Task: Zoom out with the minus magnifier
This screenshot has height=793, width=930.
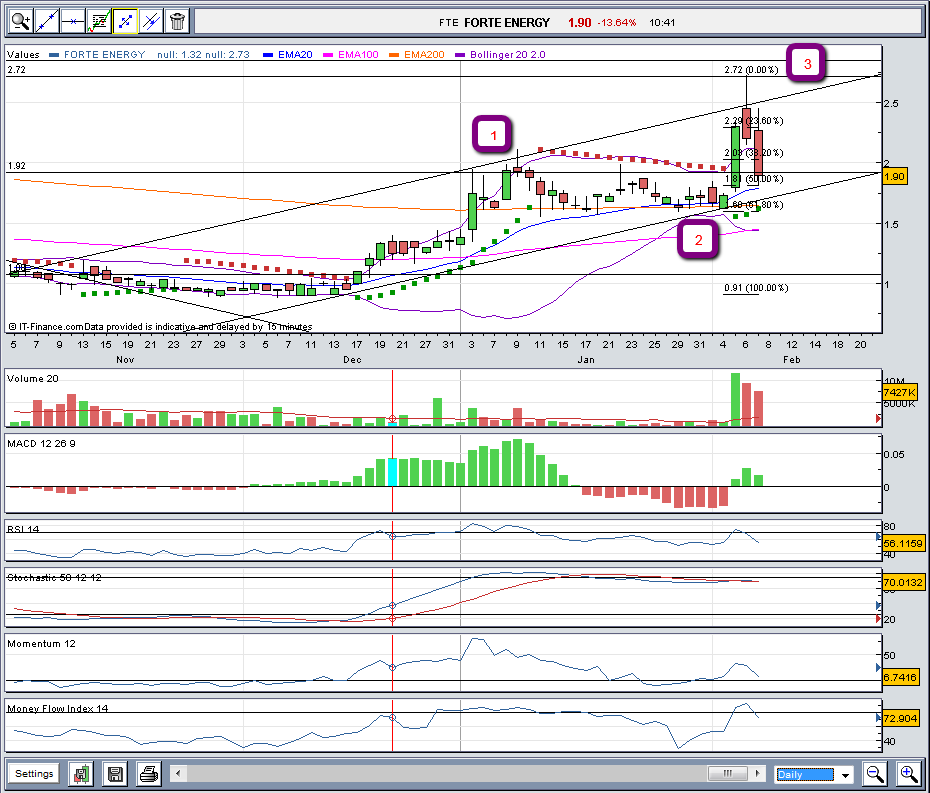Action: (875, 774)
